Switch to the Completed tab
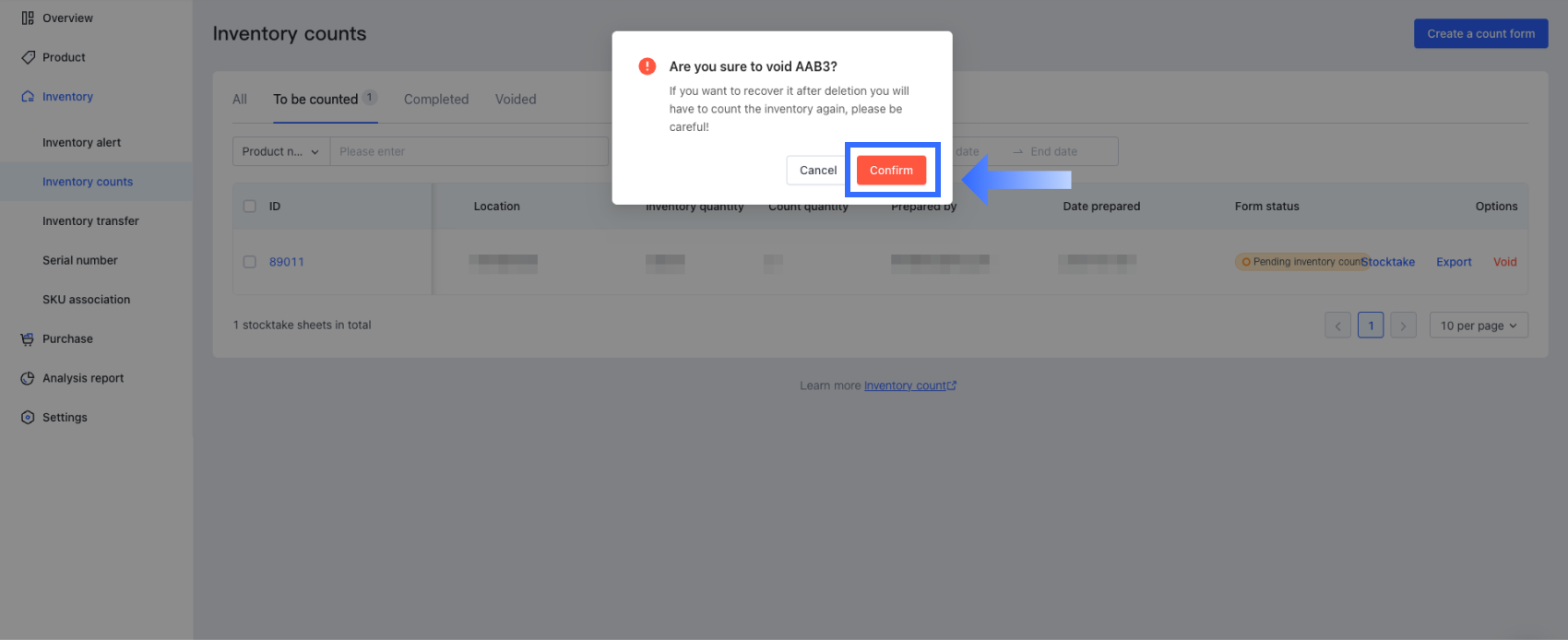Image resolution: width=1568 pixels, height=640 pixels. click(436, 100)
